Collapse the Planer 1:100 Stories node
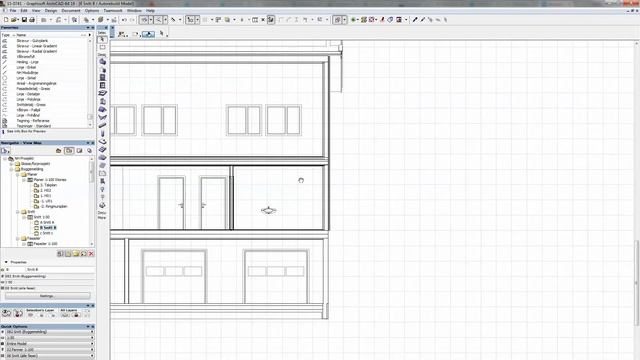Image resolution: width=640 pixels, height=360 pixels. 24,180
